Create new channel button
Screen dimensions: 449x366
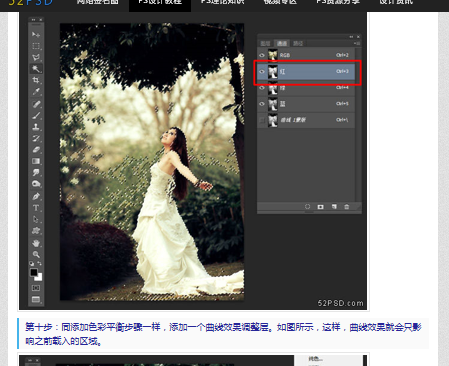tap(334, 207)
